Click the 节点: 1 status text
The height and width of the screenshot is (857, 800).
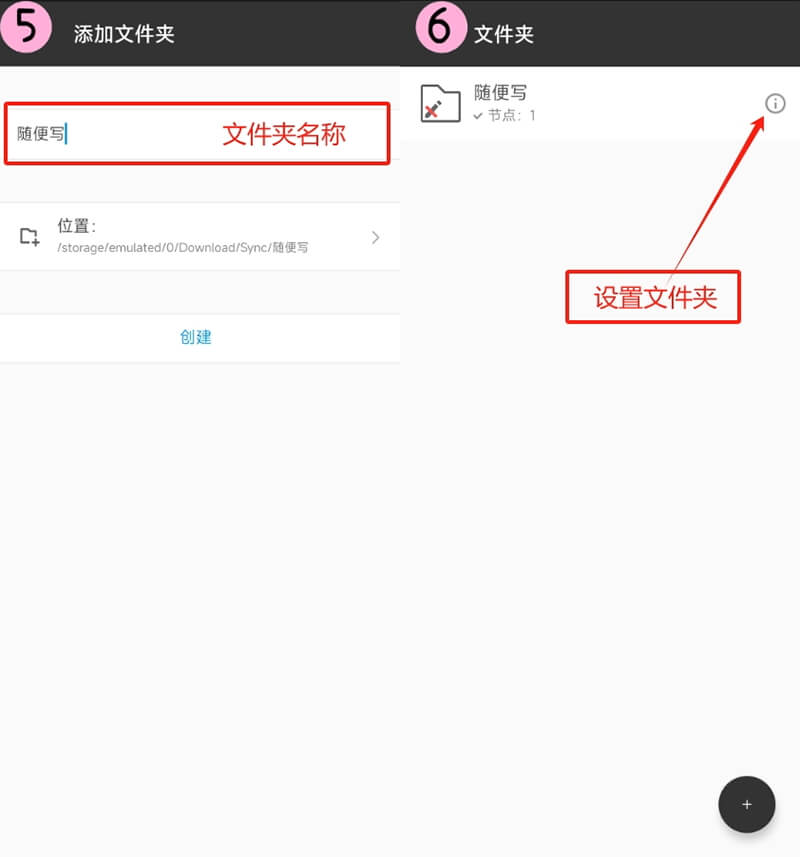511,115
